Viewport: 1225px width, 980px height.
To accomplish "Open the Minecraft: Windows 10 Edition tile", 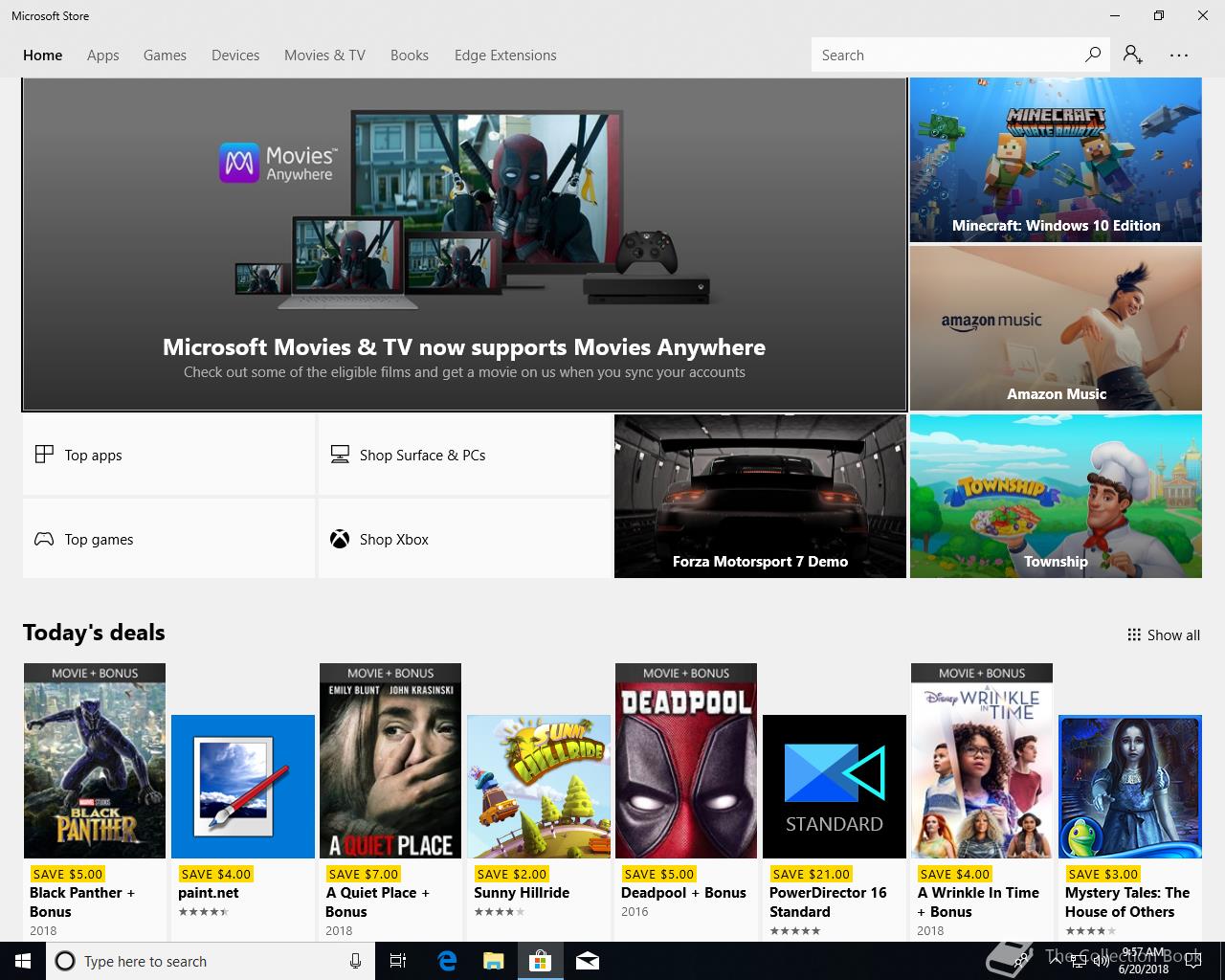I will 1056,160.
